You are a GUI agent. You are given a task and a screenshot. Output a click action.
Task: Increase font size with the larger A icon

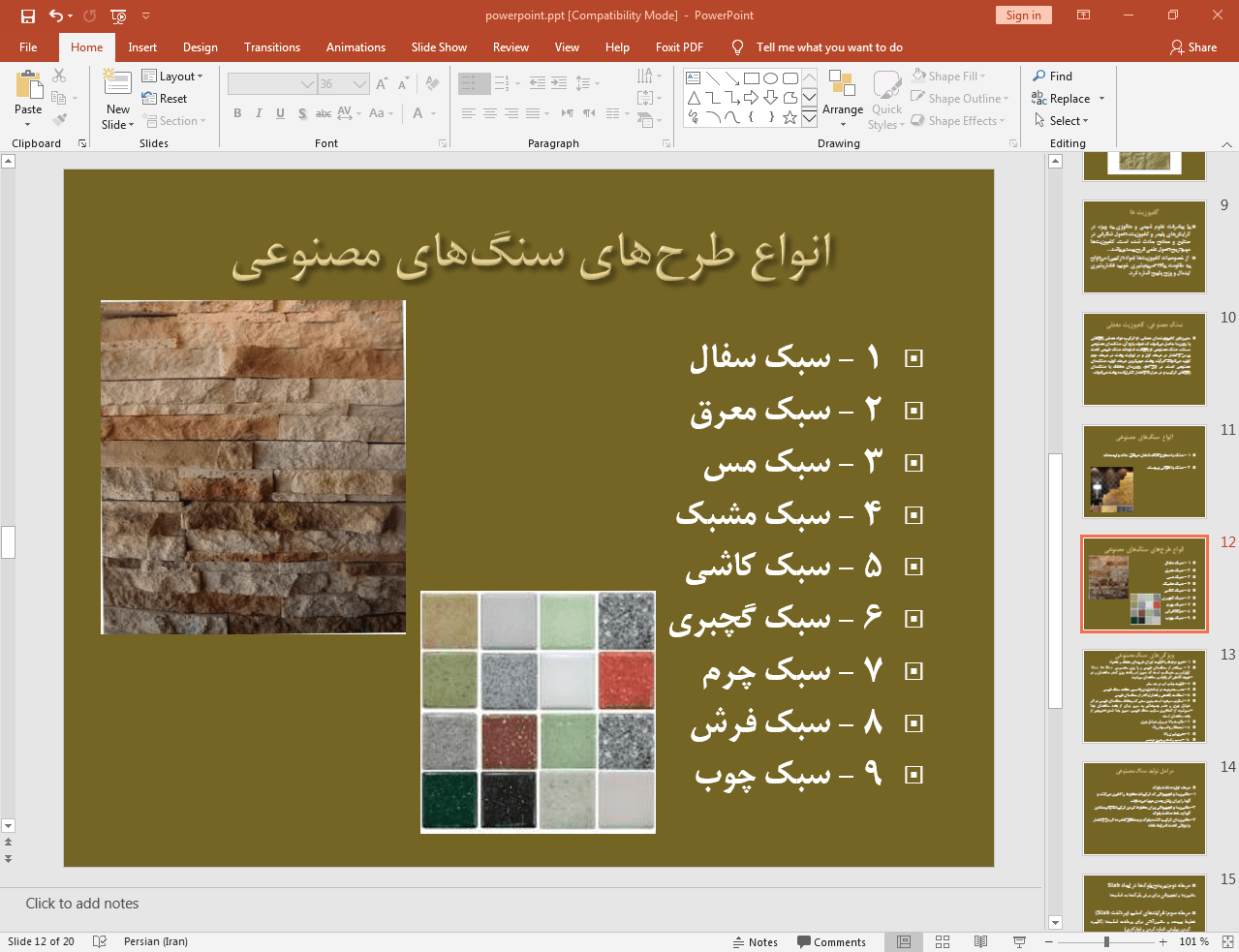pyautogui.click(x=382, y=84)
